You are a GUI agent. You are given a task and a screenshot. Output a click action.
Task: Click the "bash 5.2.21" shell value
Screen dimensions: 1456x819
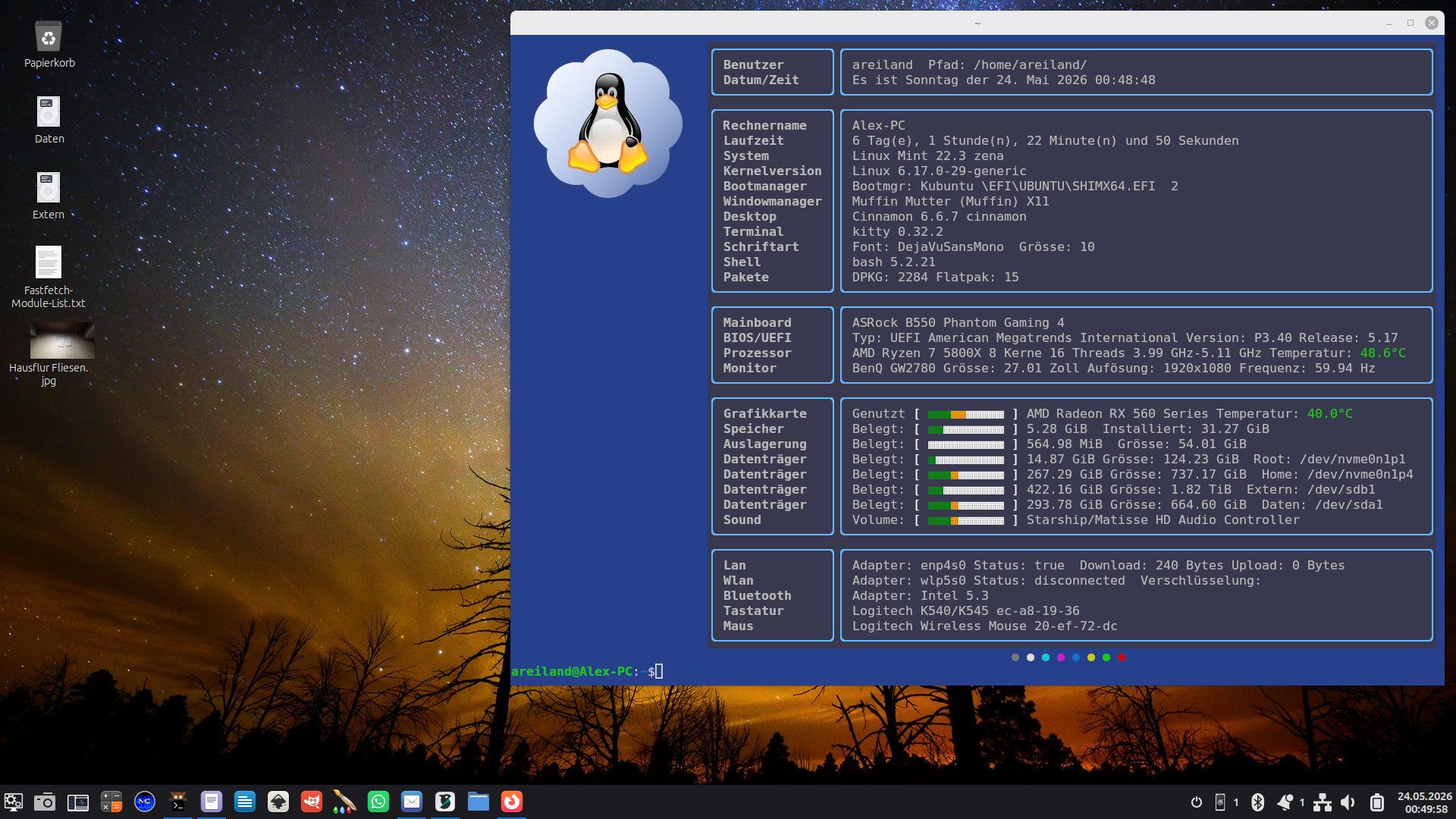coord(893,262)
